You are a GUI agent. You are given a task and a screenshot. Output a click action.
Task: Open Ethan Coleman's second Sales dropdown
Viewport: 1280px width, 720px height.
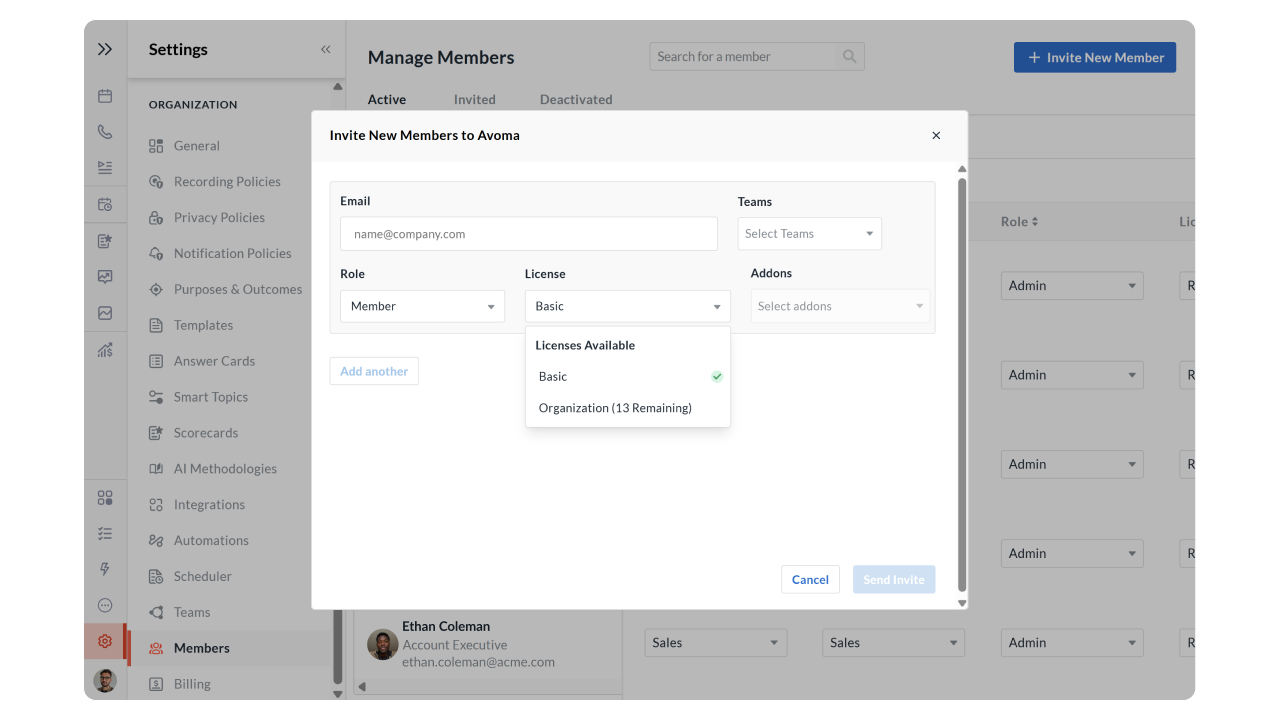click(894, 642)
